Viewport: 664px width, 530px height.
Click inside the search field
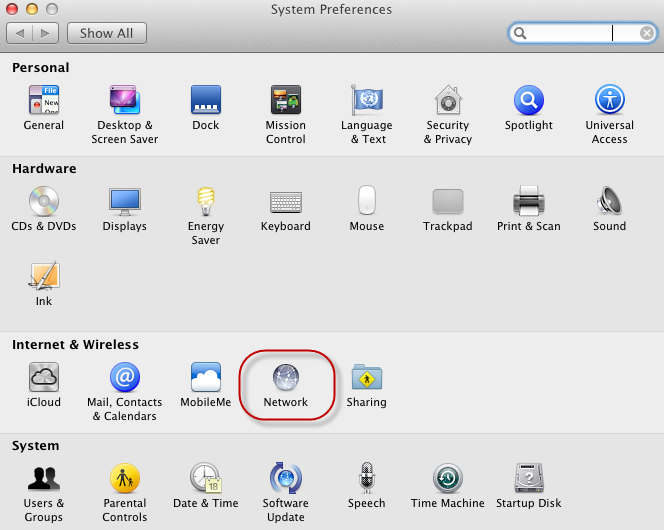click(x=583, y=33)
